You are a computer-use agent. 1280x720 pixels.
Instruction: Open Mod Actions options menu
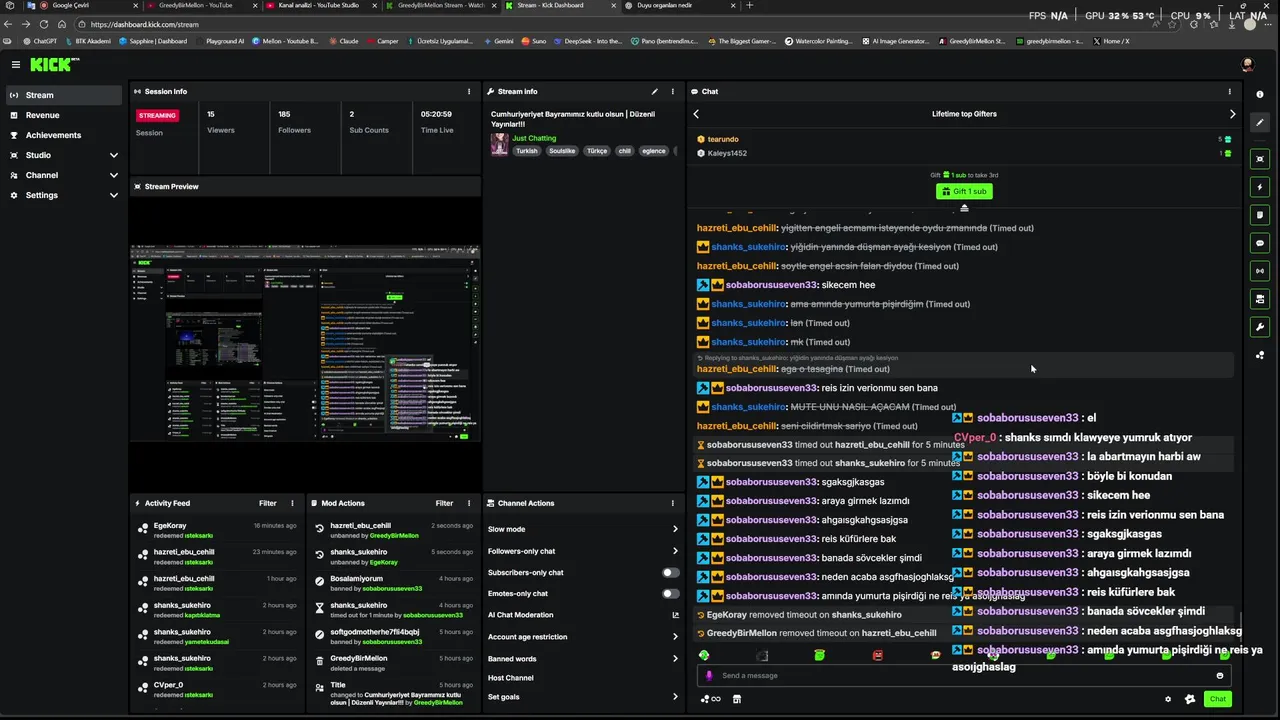469,503
